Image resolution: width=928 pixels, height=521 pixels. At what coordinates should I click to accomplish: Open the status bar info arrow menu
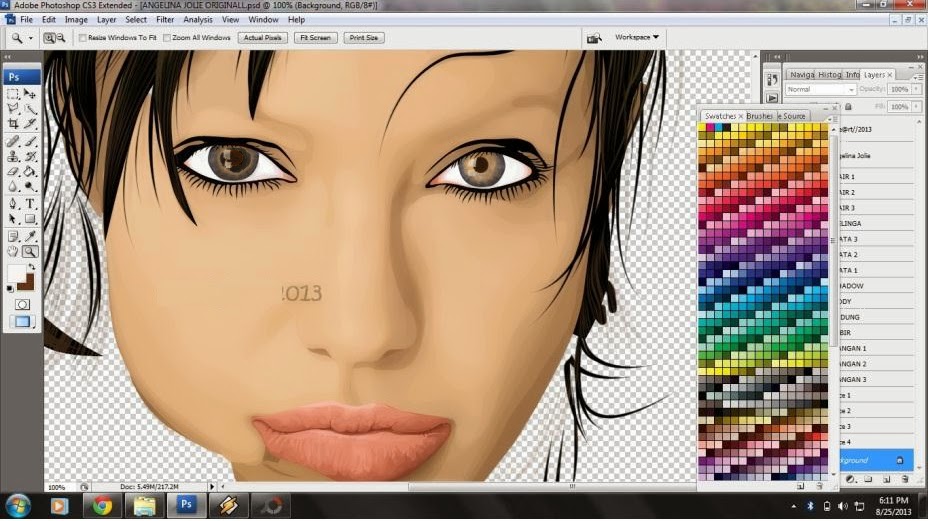[212, 487]
